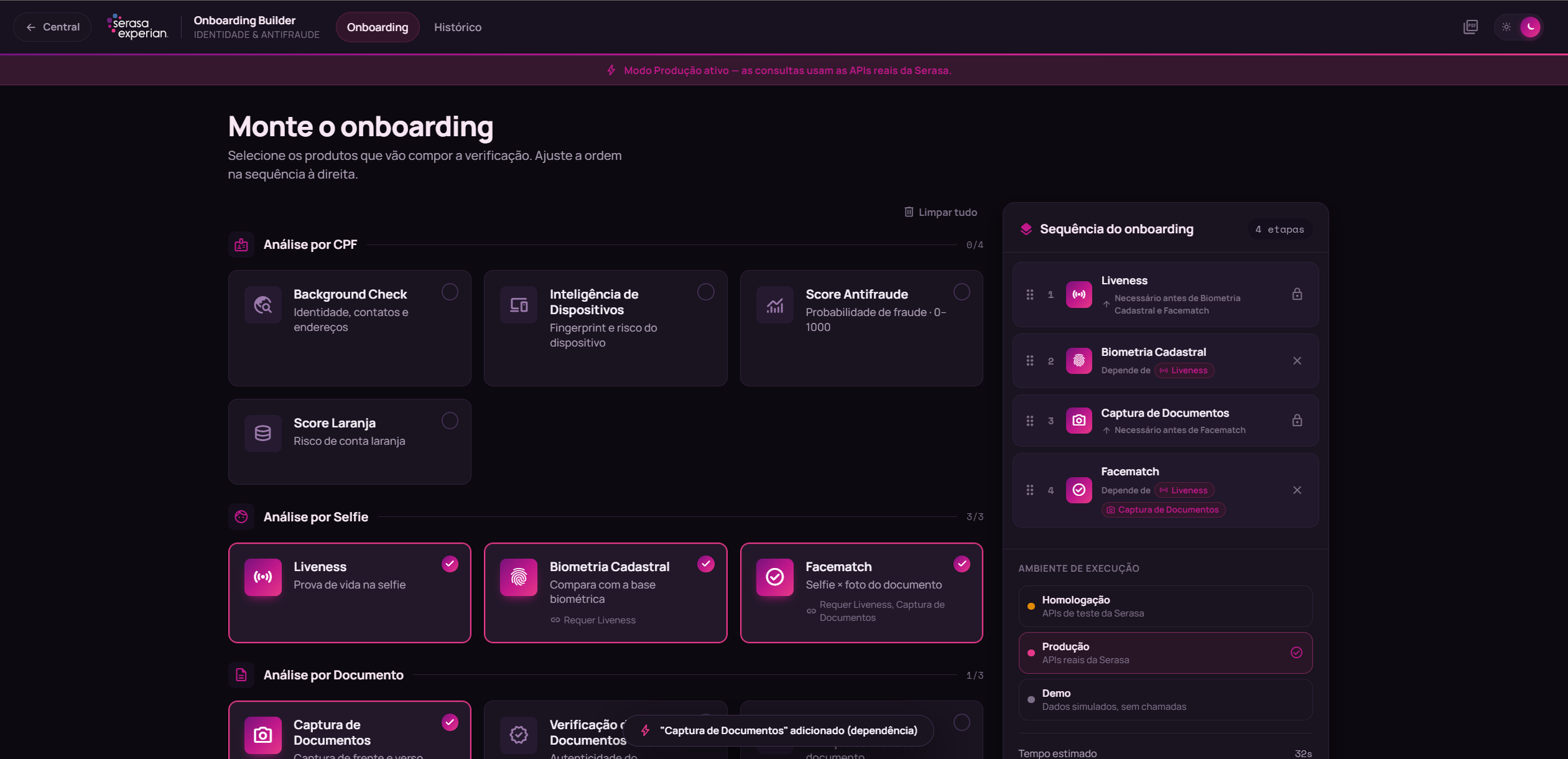Click the 4 etapas badge
This screenshot has height=759, width=1568.
(x=1279, y=230)
